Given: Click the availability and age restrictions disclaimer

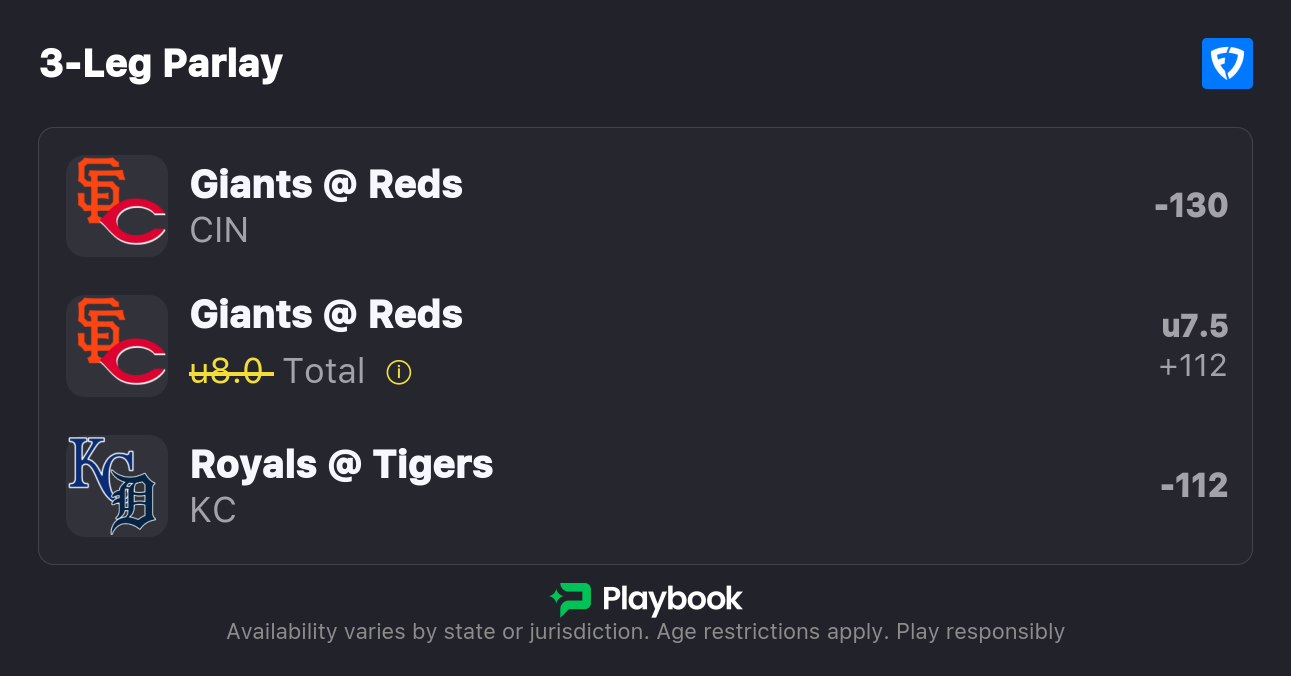Looking at the screenshot, I should [x=645, y=632].
